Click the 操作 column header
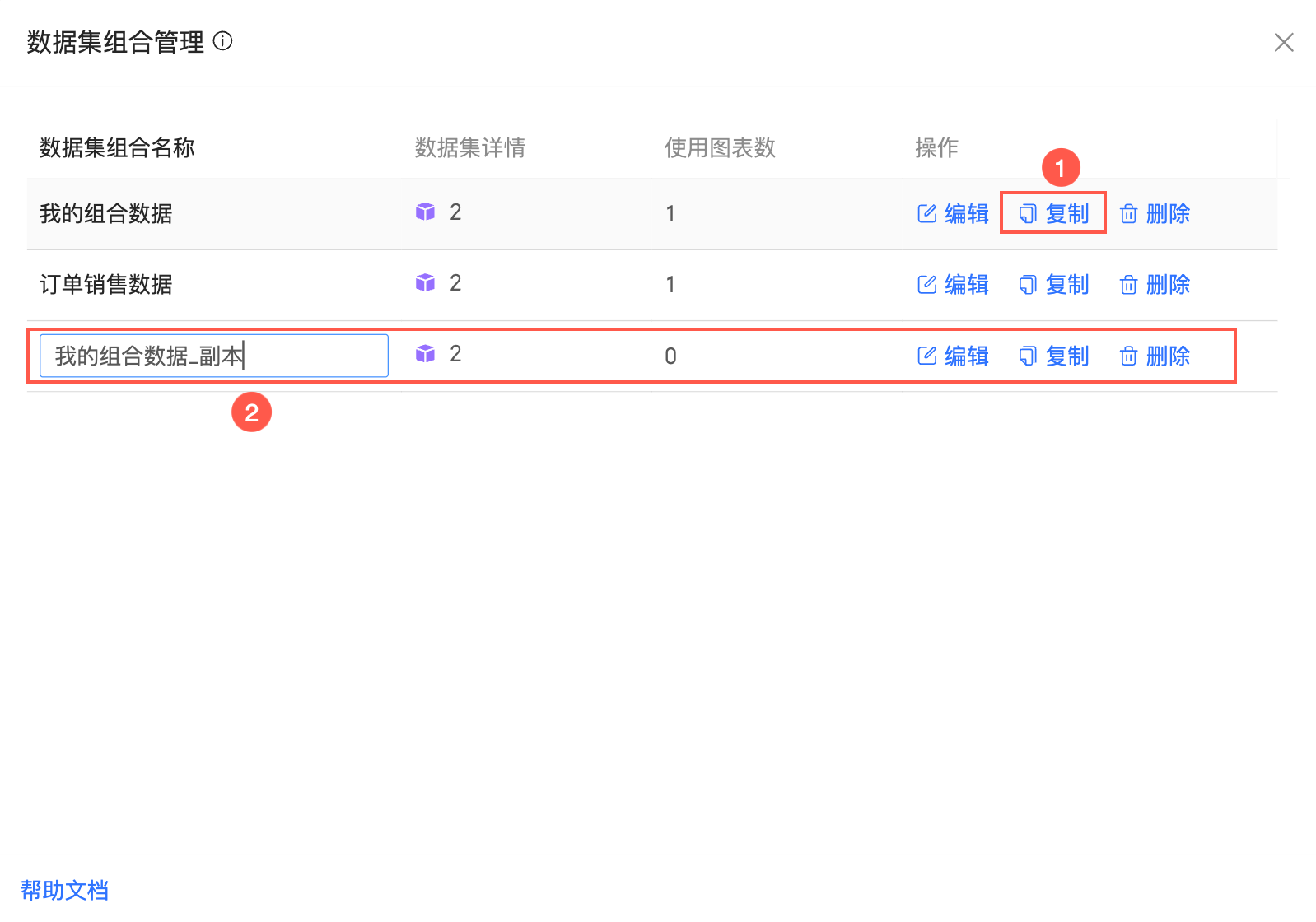Viewport: 1316px width, 922px height. tap(937, 148)
